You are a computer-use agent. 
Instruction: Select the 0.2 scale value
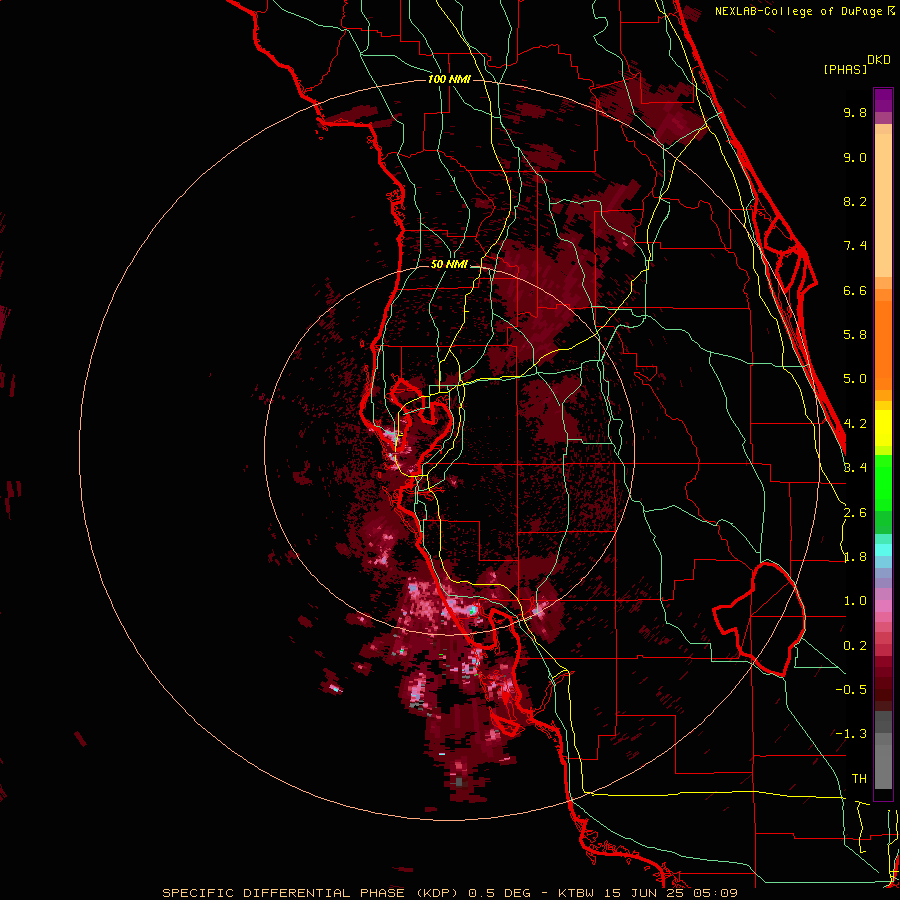click(x=855, y=646)
